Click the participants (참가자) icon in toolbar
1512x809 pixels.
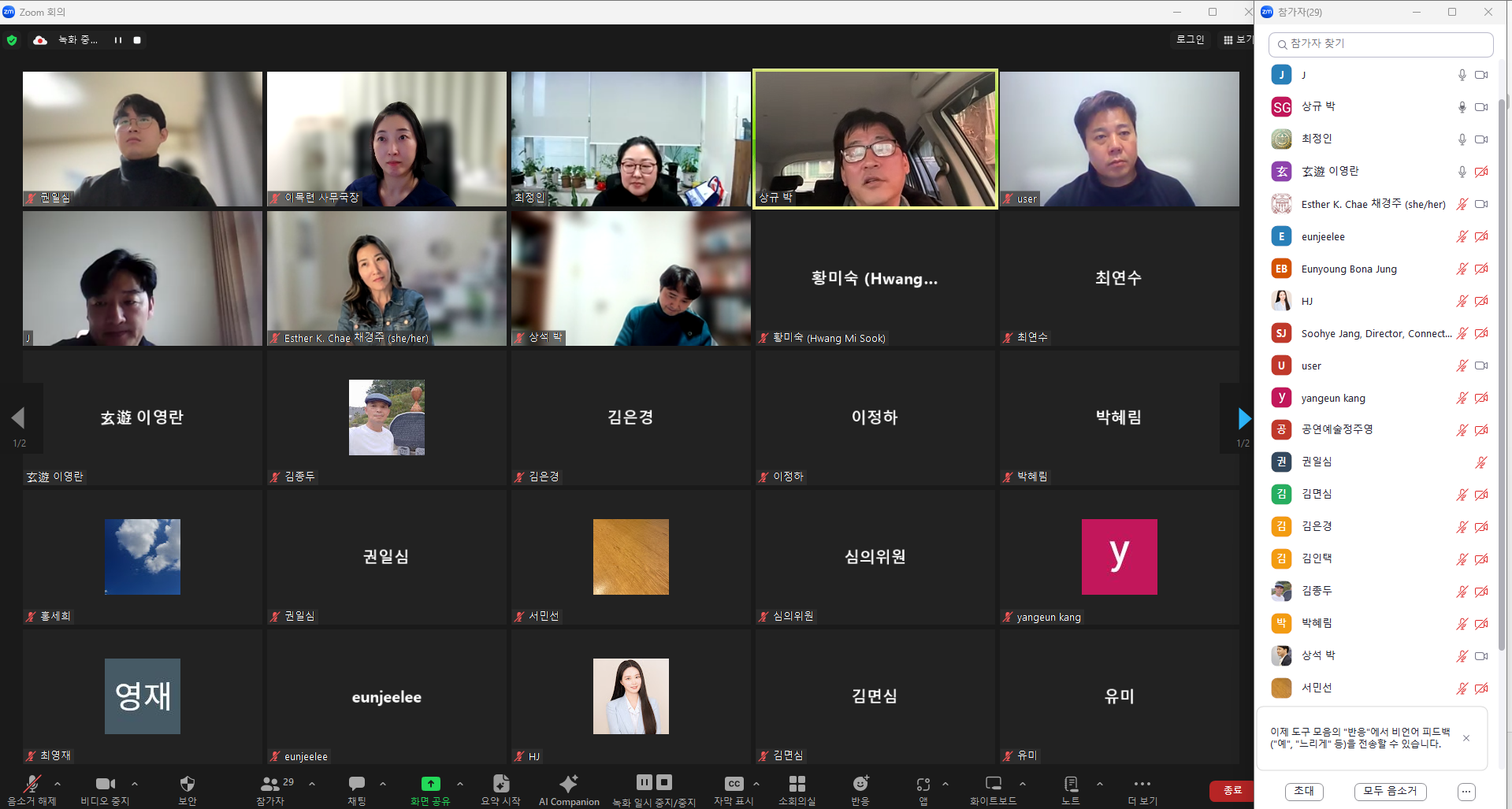pyautogui.click(x=270, y=784)
